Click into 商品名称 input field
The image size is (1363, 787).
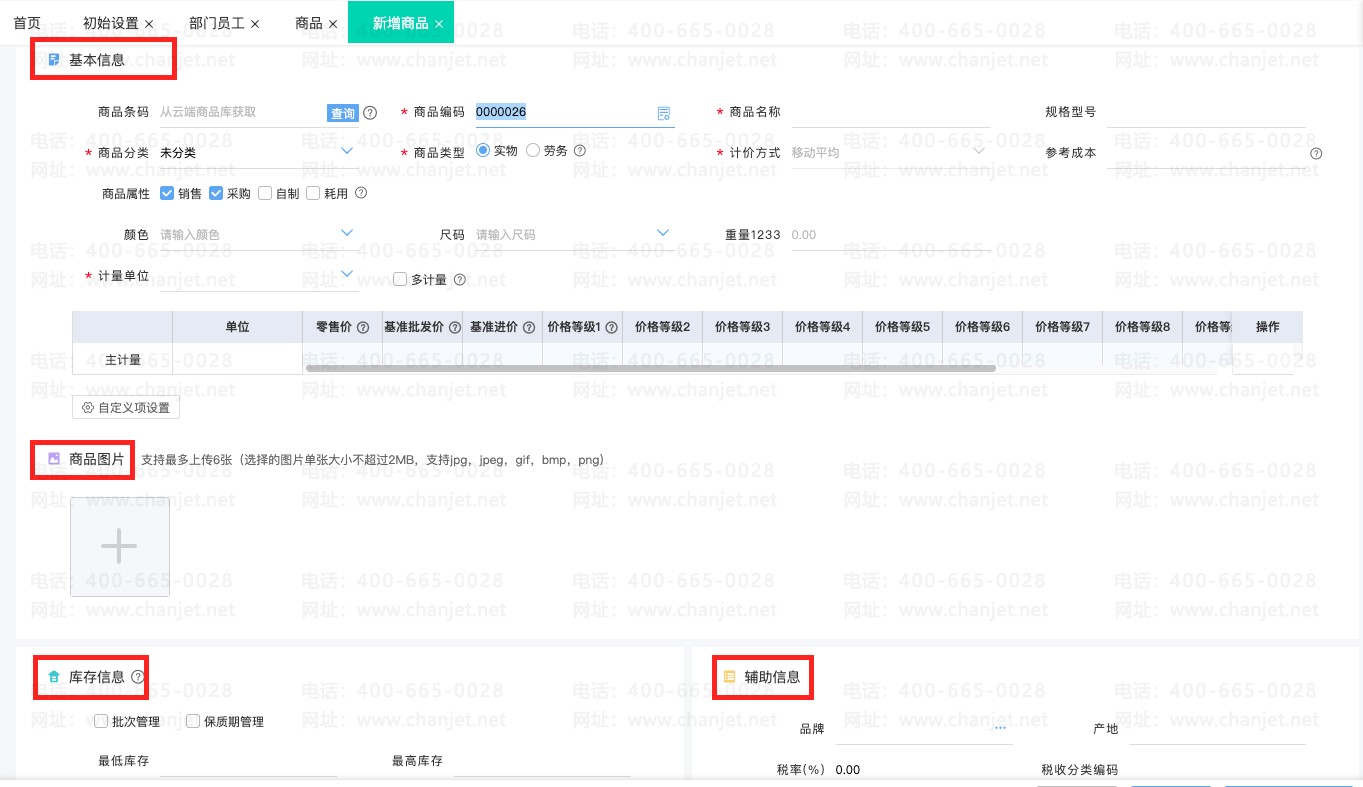click(x=890, y=112)
